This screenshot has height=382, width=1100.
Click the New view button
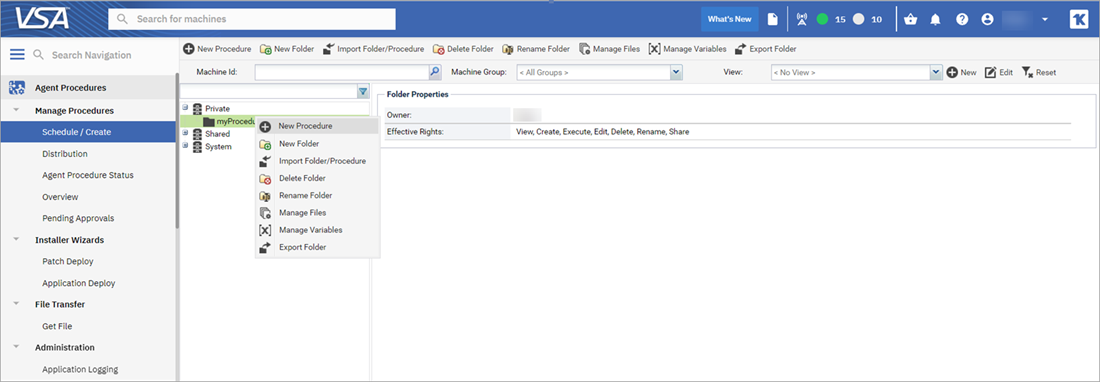(x=961, y=72)
